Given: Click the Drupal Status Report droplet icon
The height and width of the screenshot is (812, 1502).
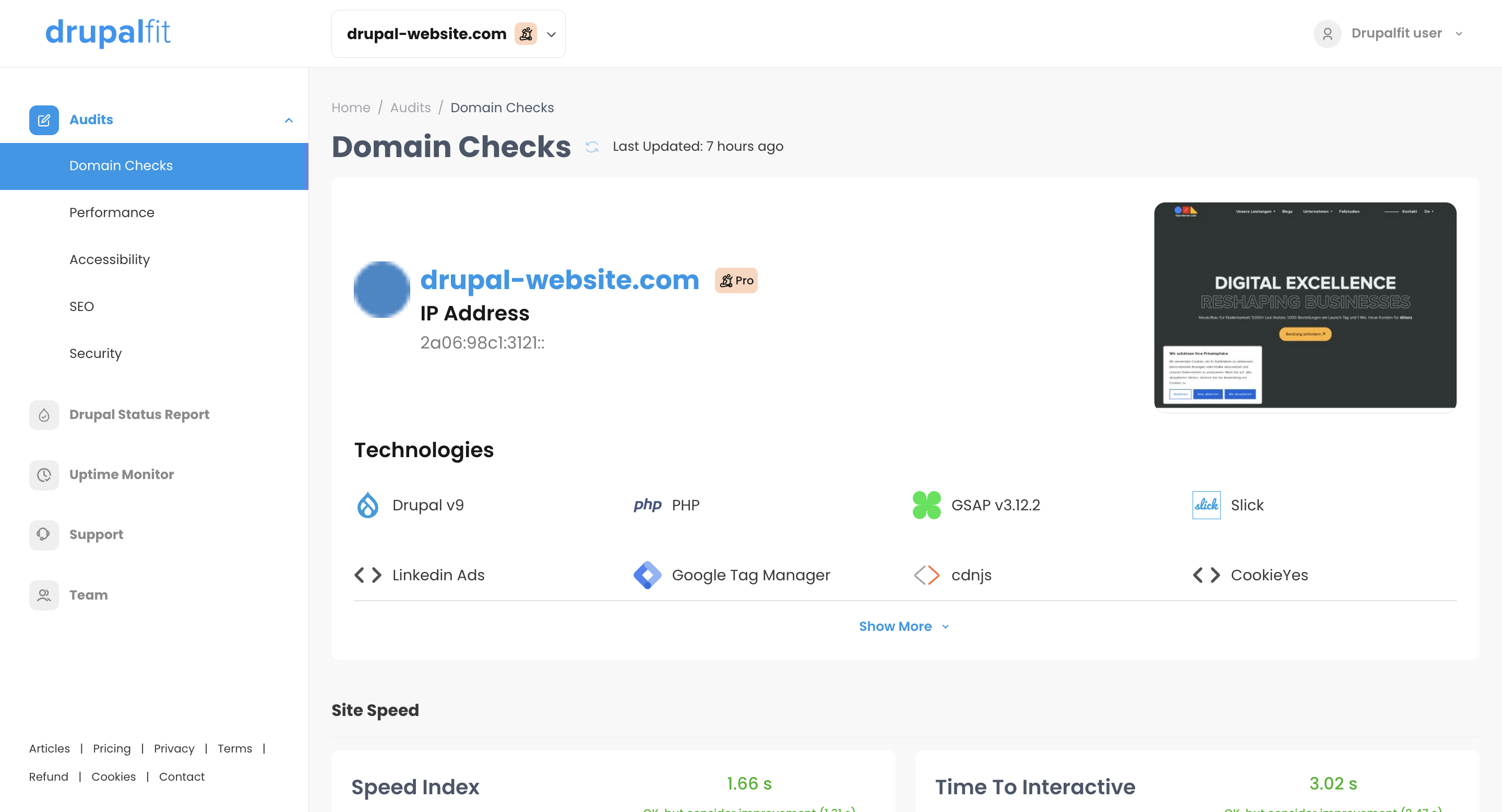Looking at the screenshot, I should 44,415.
